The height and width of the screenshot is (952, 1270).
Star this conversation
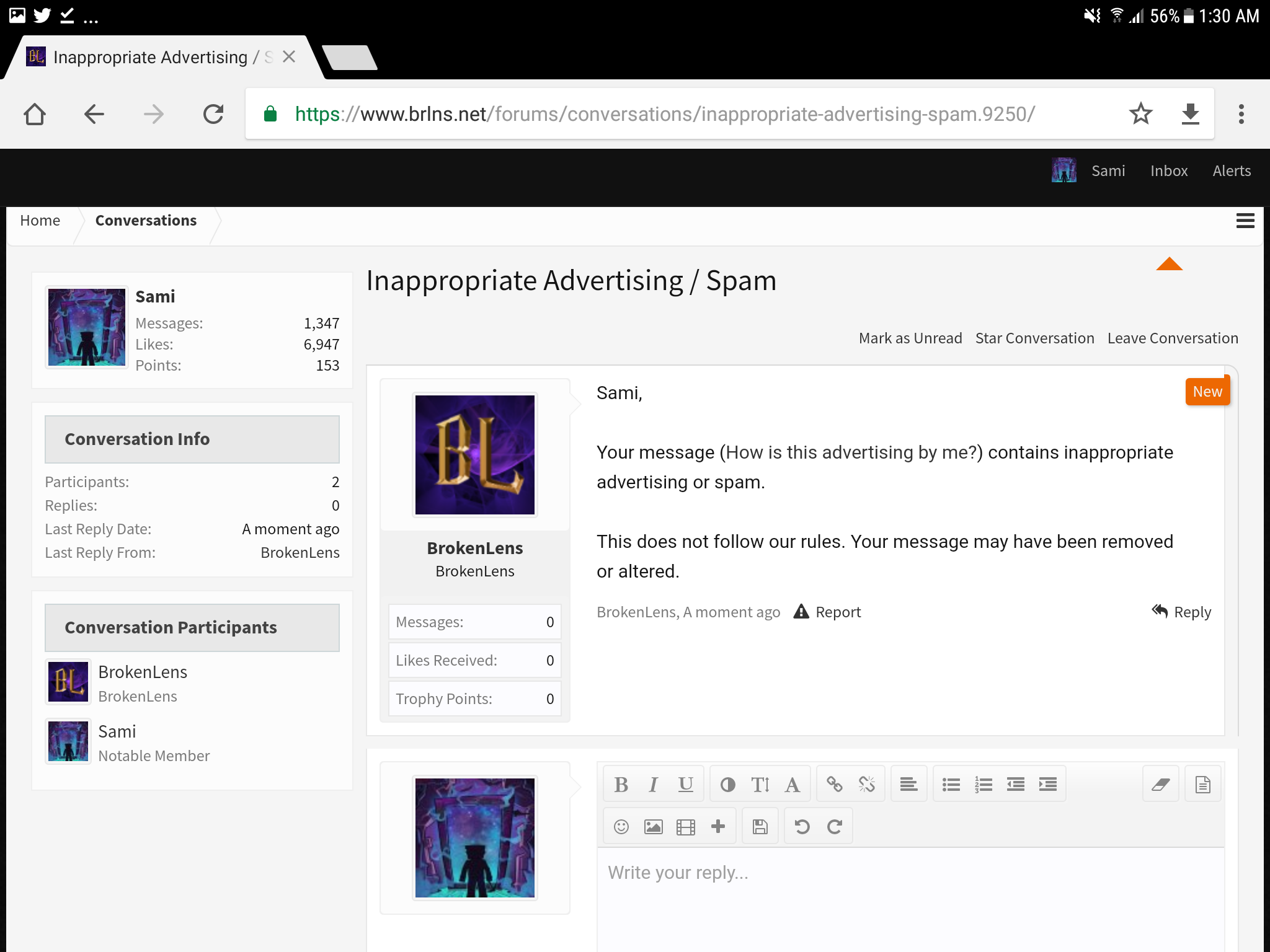(1034, 338)
